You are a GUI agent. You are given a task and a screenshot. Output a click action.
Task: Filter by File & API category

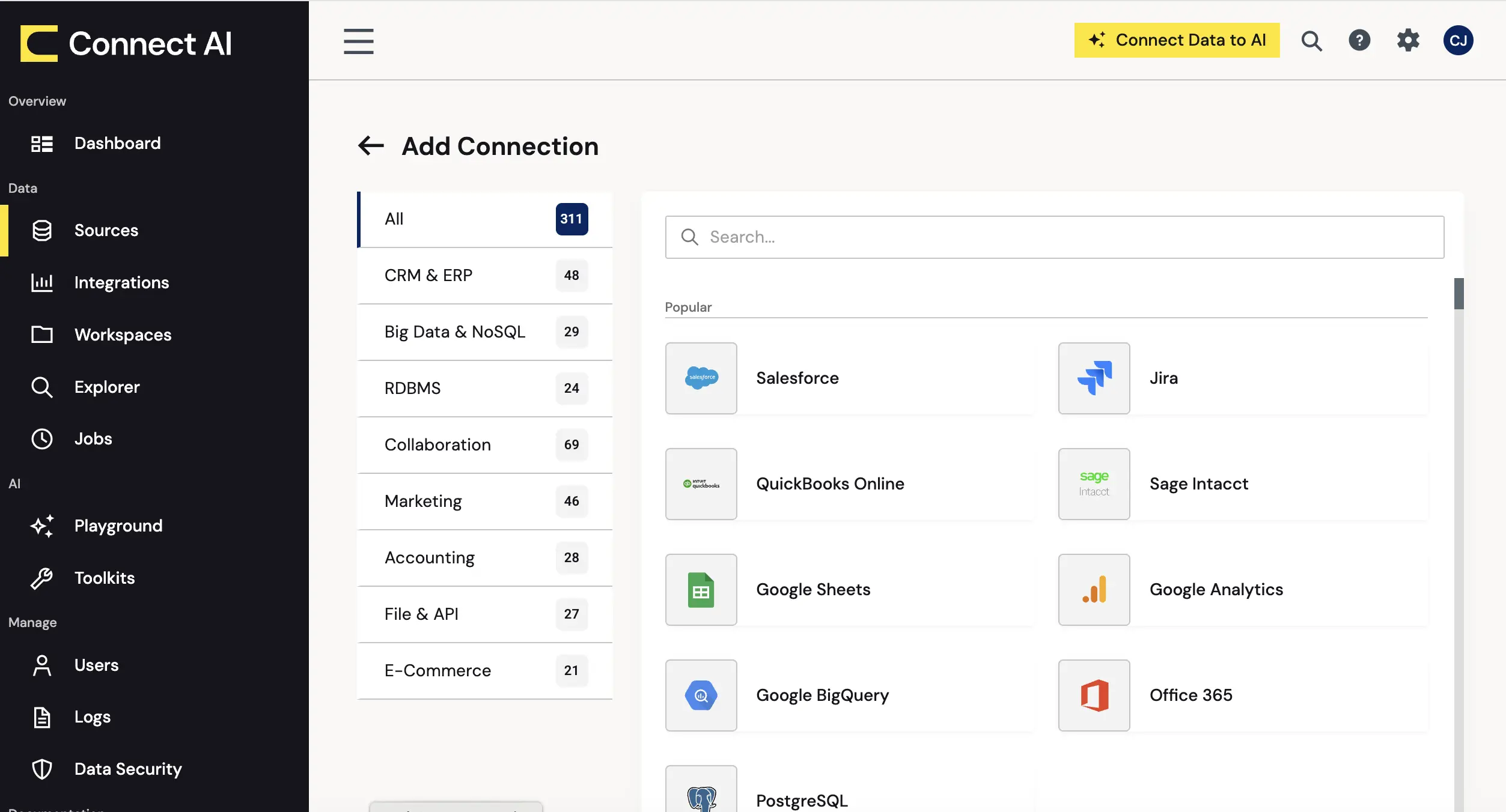[x=485, y=614]
